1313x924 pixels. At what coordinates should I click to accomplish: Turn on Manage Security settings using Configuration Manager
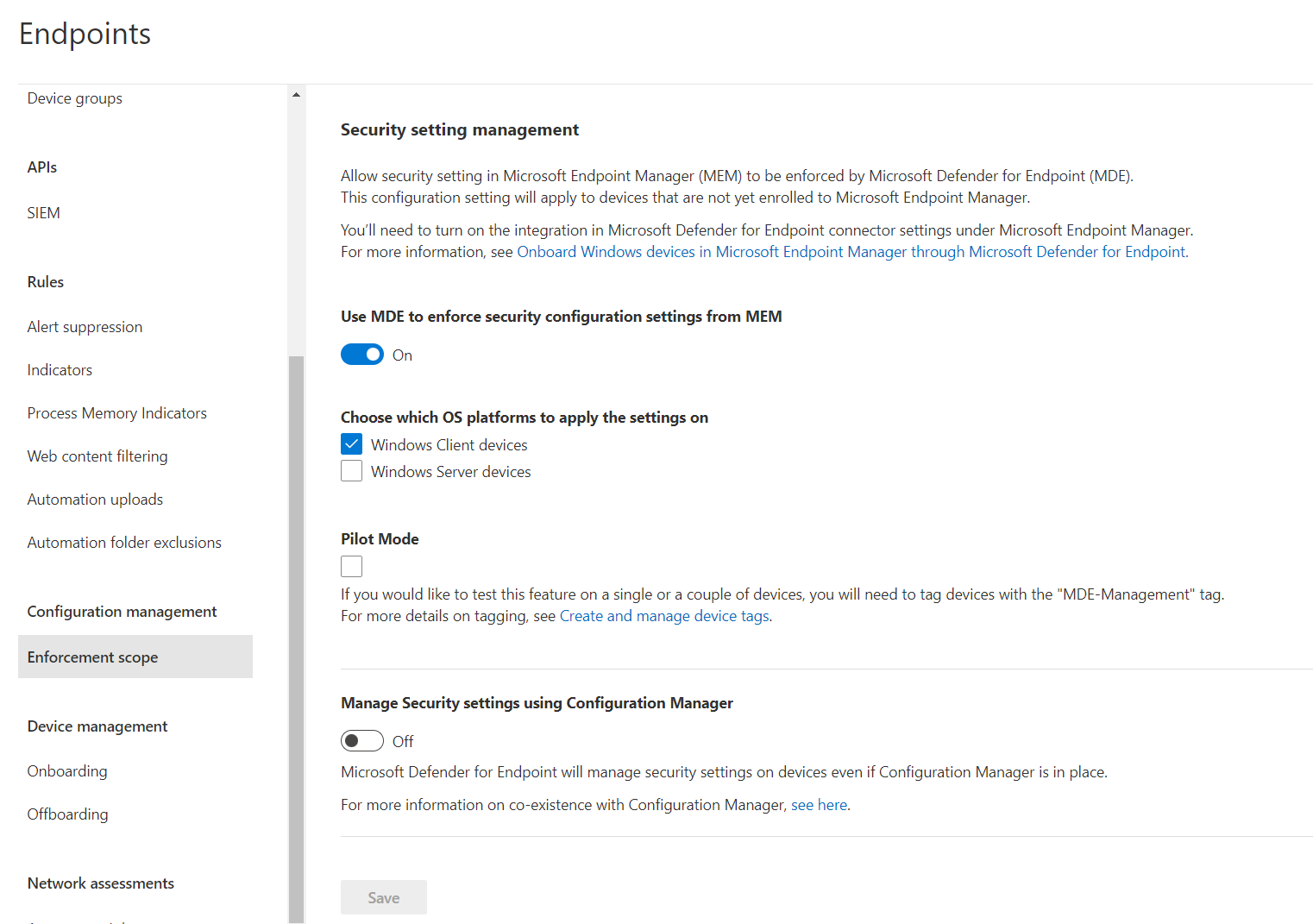(361, 740)
